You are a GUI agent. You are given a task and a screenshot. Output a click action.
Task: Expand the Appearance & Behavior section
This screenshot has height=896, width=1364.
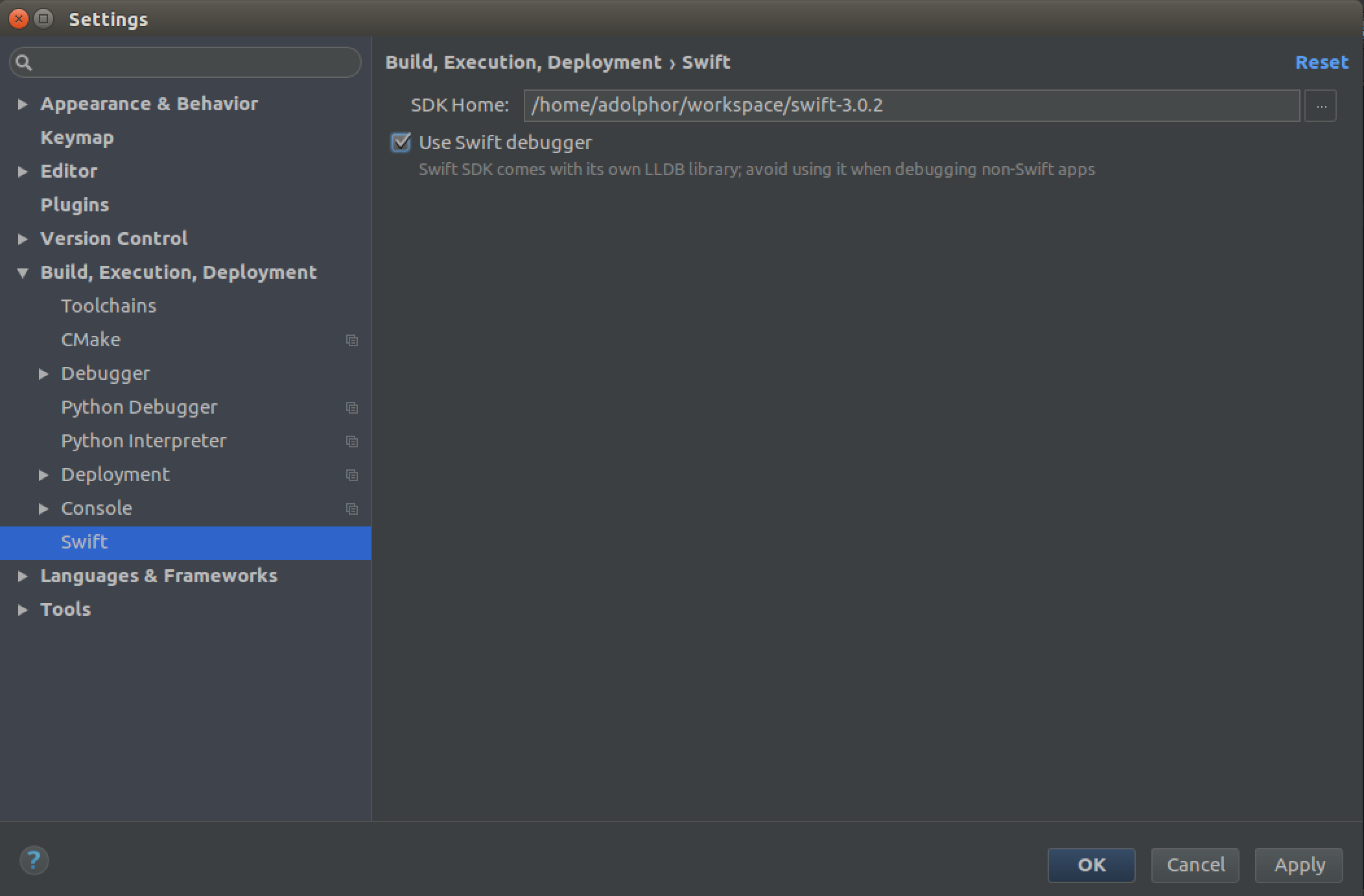click(x=23, y=104)
